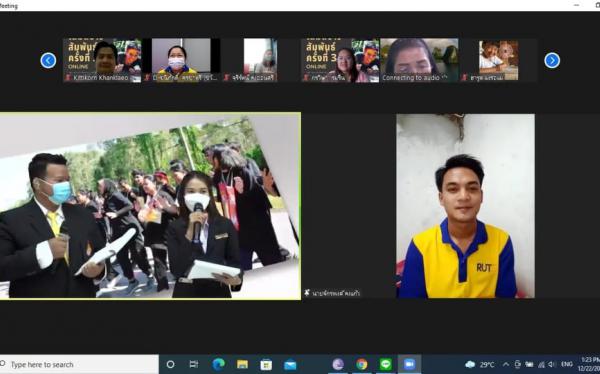The width and height of the screenshot is (600, 374).
Task: Open purple browser icon in taskbar
Action: click(338, 364)
